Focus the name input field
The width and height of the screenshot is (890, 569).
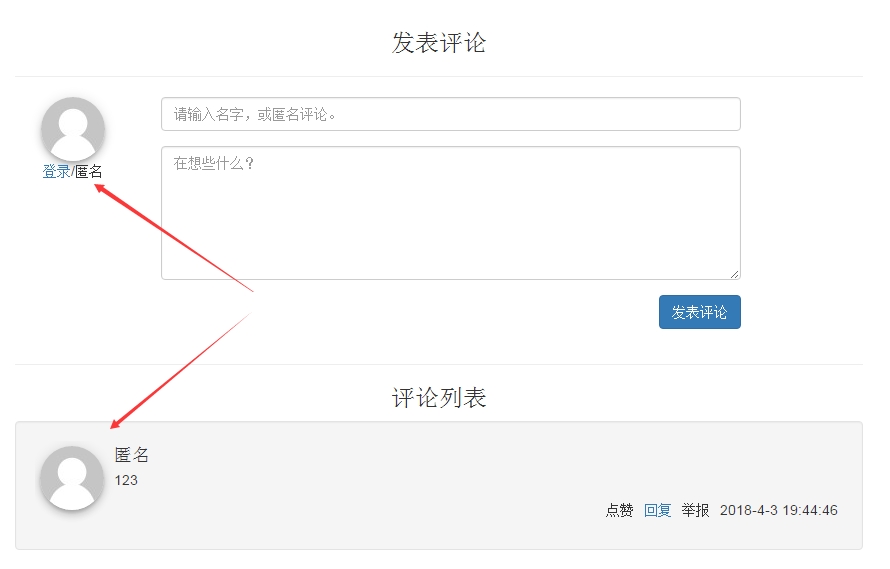click(450, 114)
